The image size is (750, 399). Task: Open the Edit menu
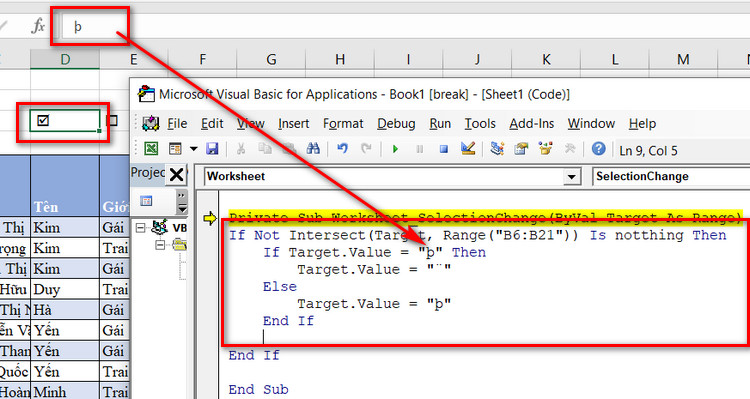(212, 124)
